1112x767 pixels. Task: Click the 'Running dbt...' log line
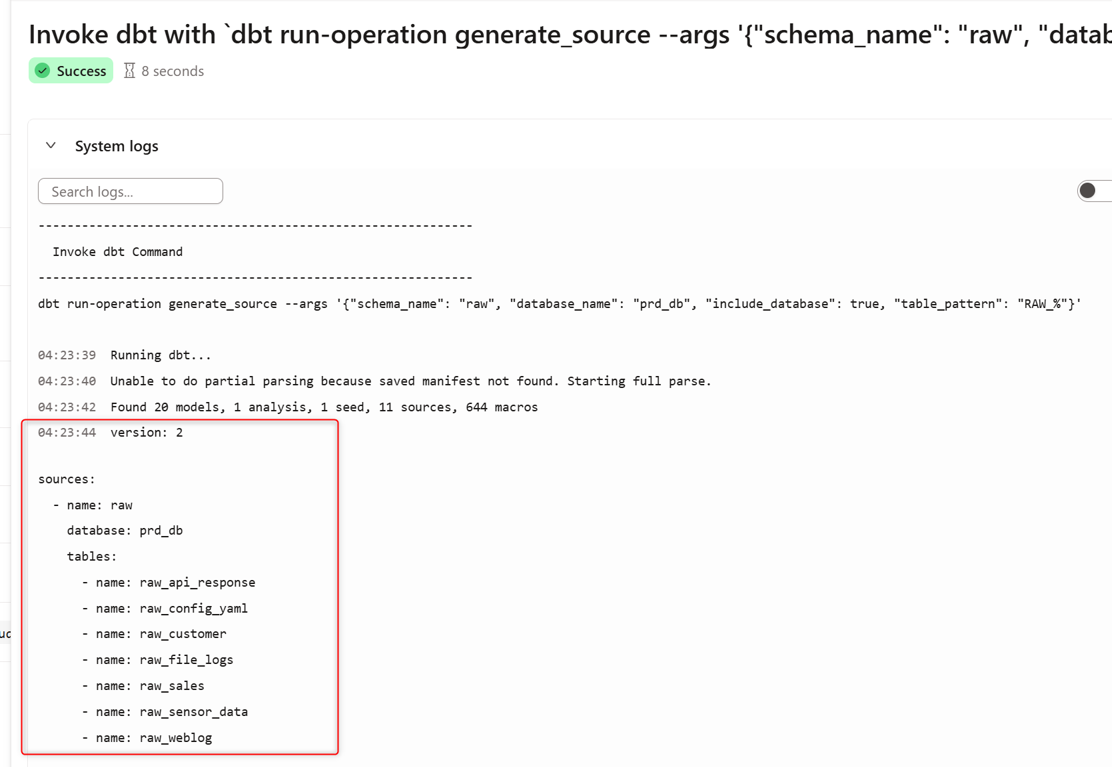pos(161,355)
